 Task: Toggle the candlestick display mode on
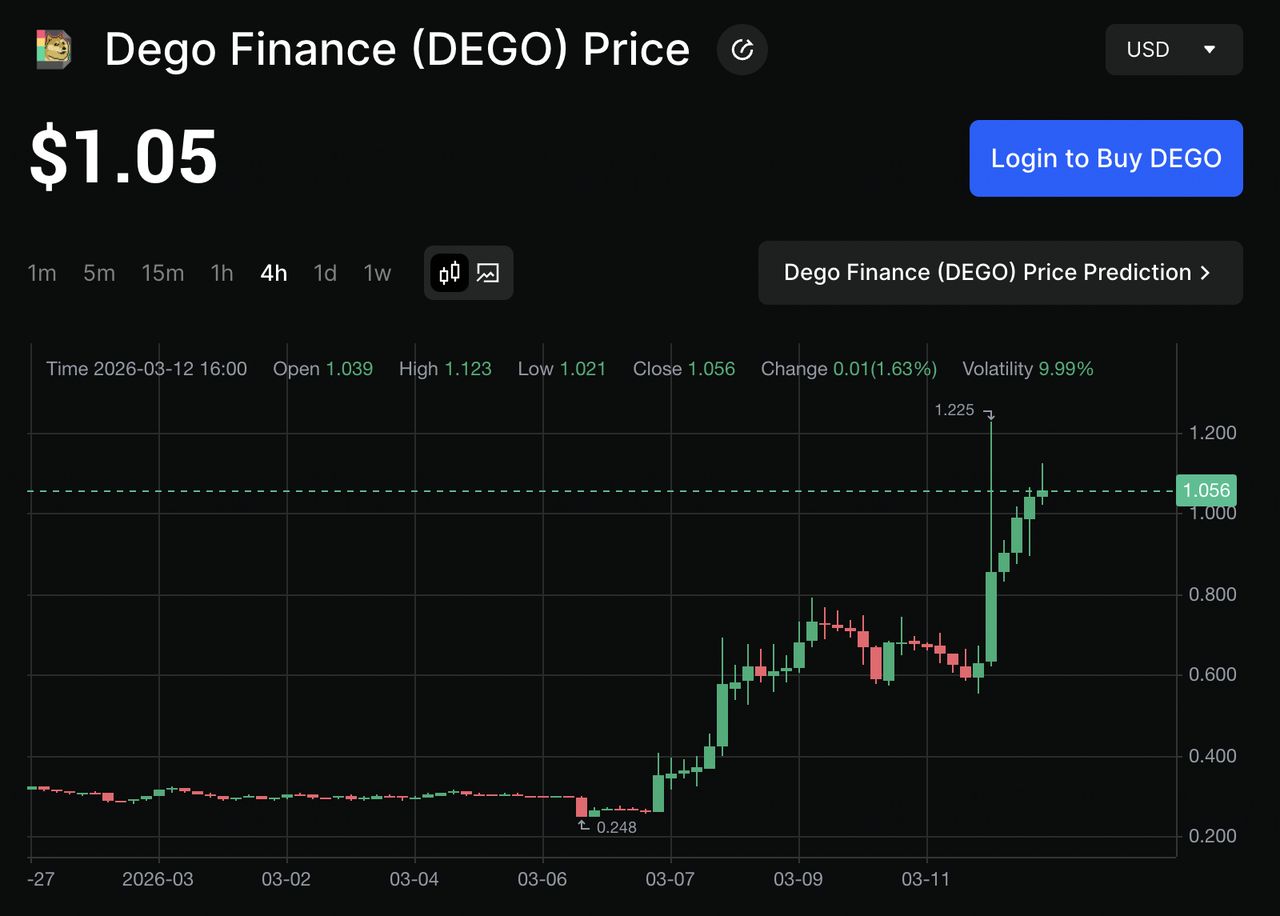(448, 272)
